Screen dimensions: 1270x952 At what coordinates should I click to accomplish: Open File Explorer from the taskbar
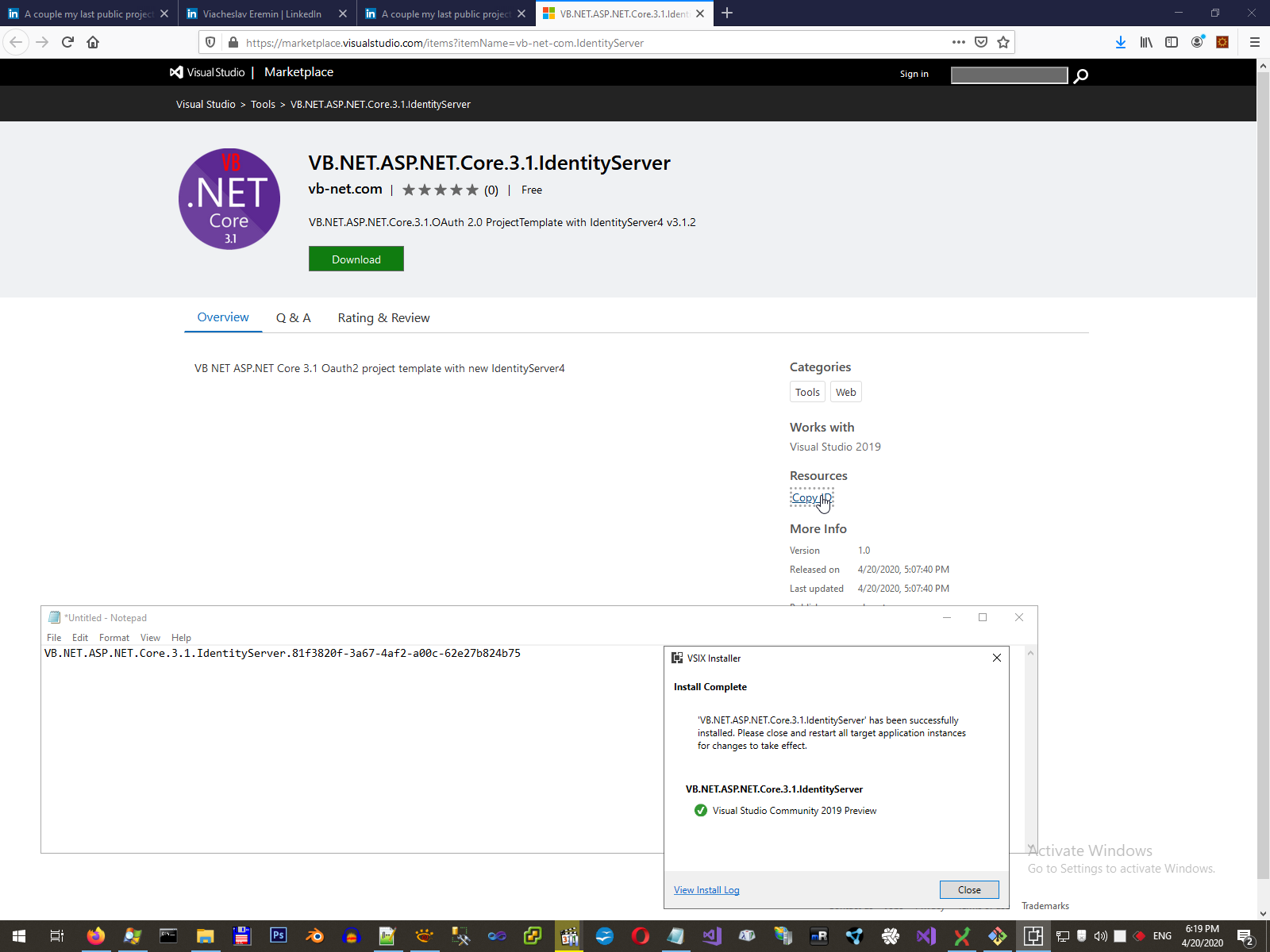click(x=205, y=936)
